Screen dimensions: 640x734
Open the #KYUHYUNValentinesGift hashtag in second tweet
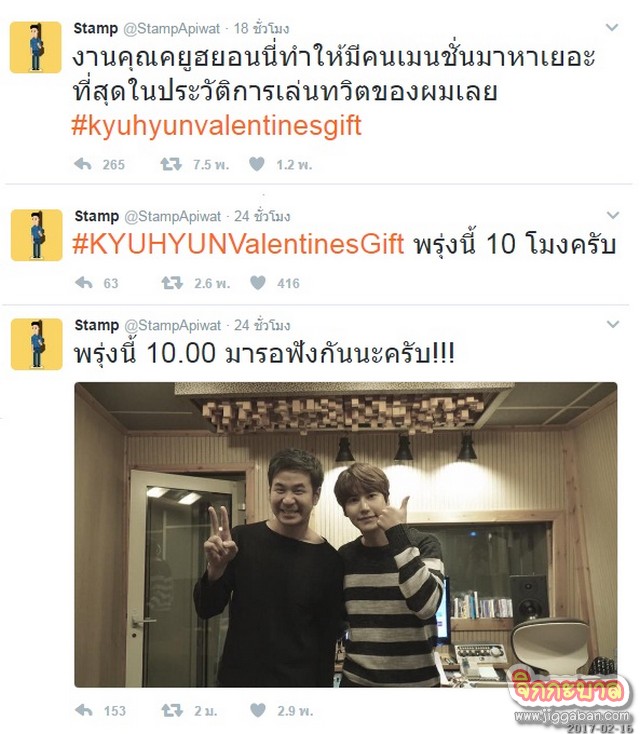pos(238,244)
